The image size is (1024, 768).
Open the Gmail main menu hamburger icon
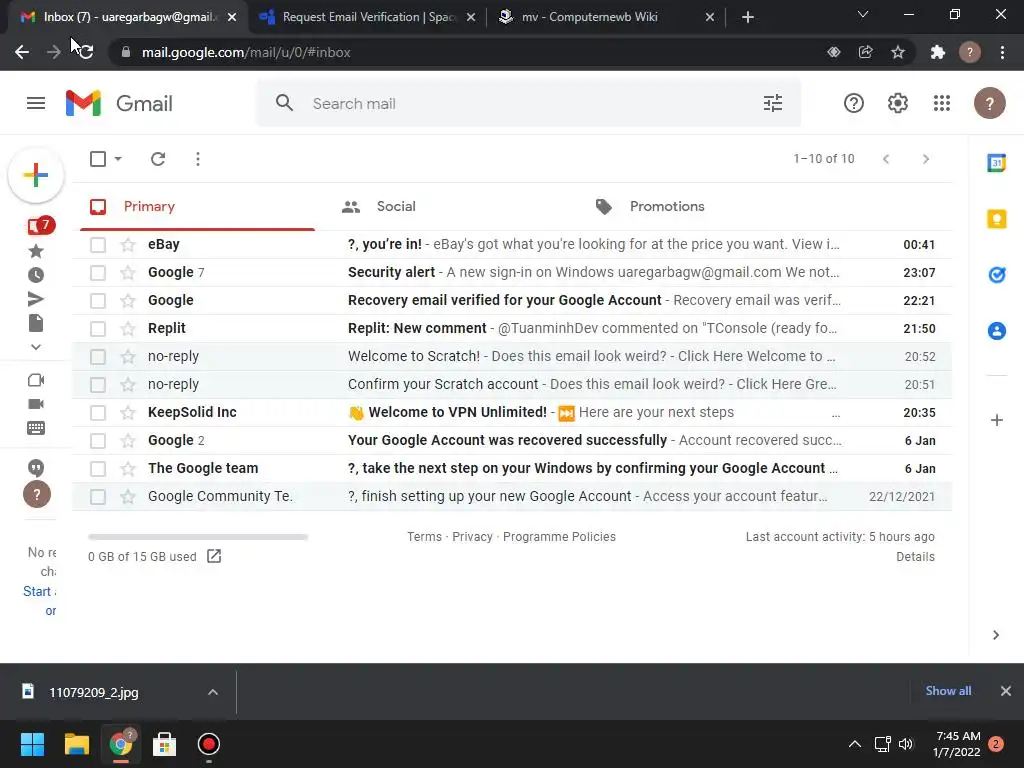click(x=36, y=103)
